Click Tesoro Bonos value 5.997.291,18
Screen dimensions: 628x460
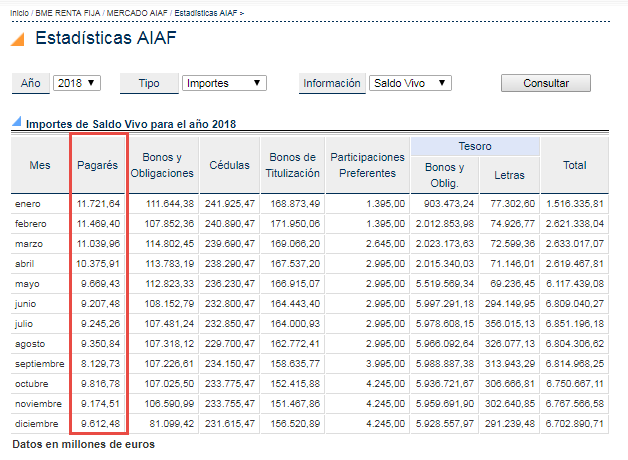[x=445, y=304]
